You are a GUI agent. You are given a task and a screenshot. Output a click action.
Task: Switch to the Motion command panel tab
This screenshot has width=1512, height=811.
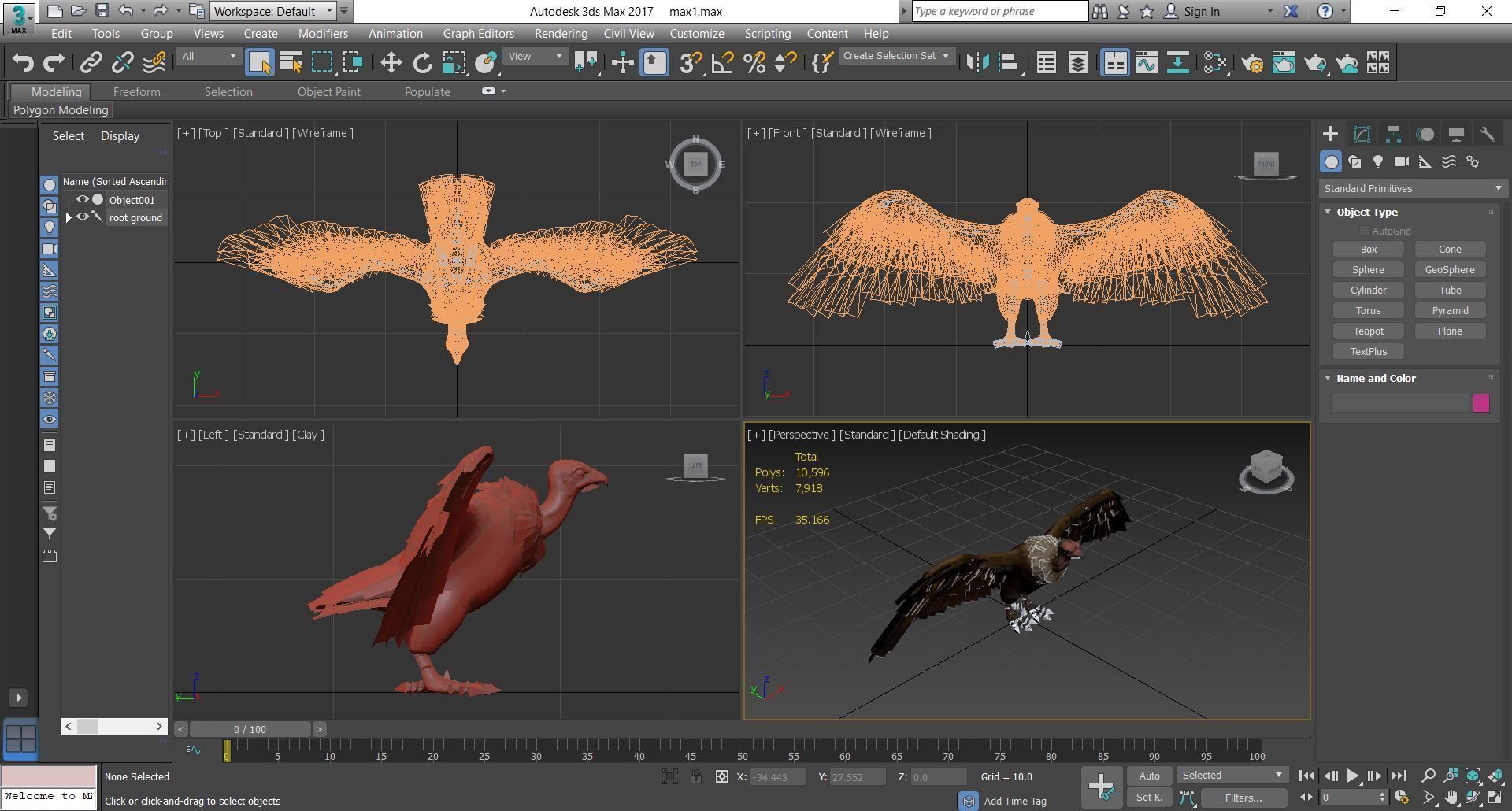[1425, 134]
